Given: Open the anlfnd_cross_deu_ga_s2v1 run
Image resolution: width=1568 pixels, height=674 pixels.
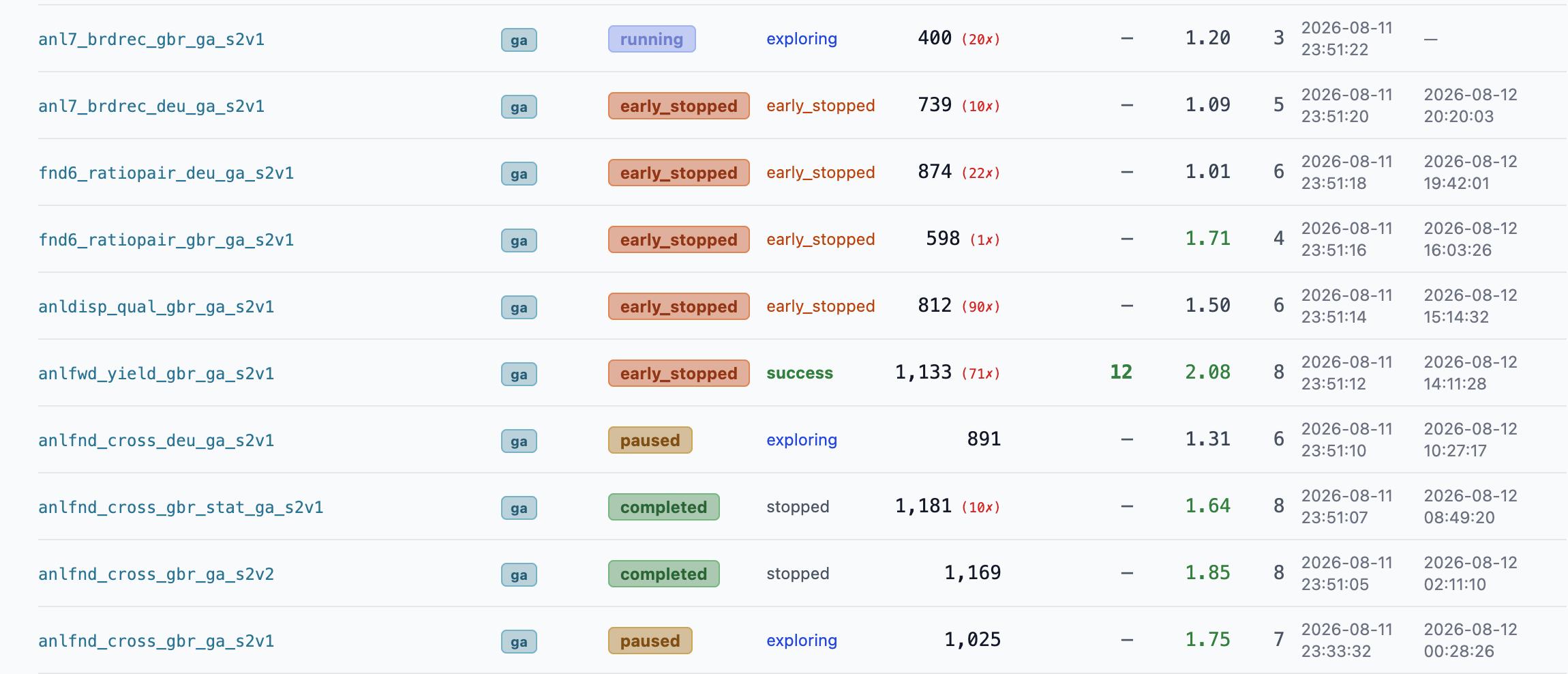Looking at the screenshot, I should point(156,441).
